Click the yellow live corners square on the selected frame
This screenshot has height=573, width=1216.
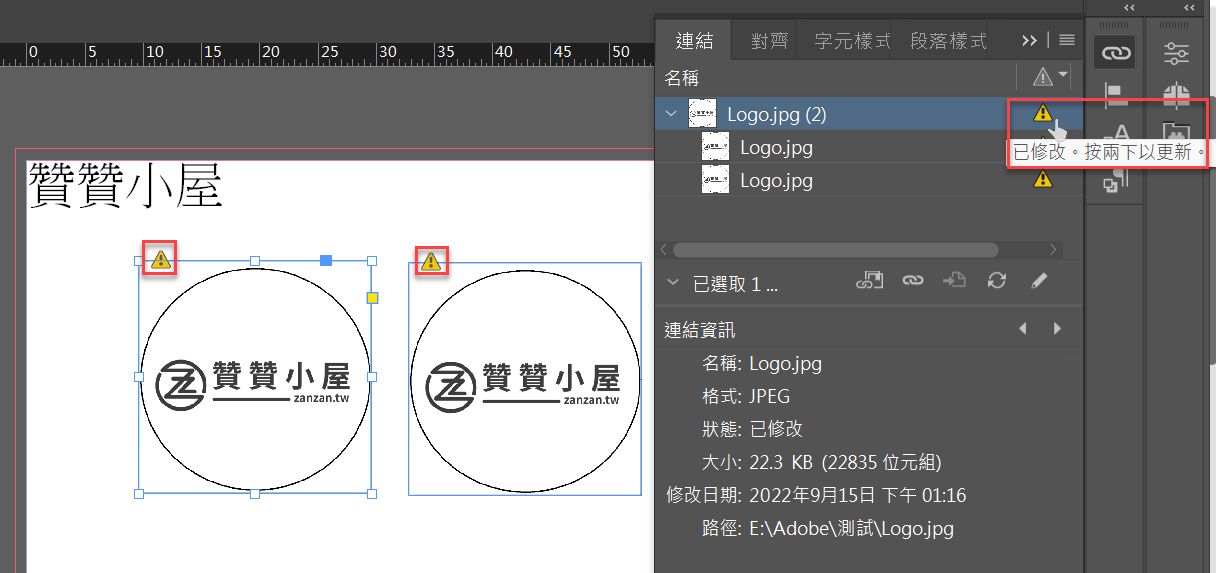(x=372, y=298)
